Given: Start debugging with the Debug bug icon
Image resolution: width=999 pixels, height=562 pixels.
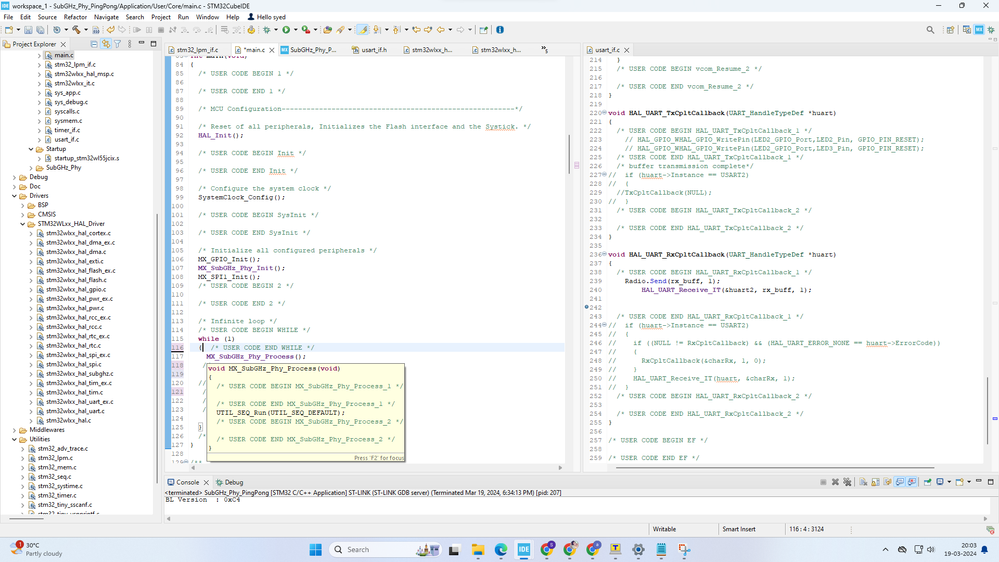Looking at the screenshot, I should tap(266, 30).
